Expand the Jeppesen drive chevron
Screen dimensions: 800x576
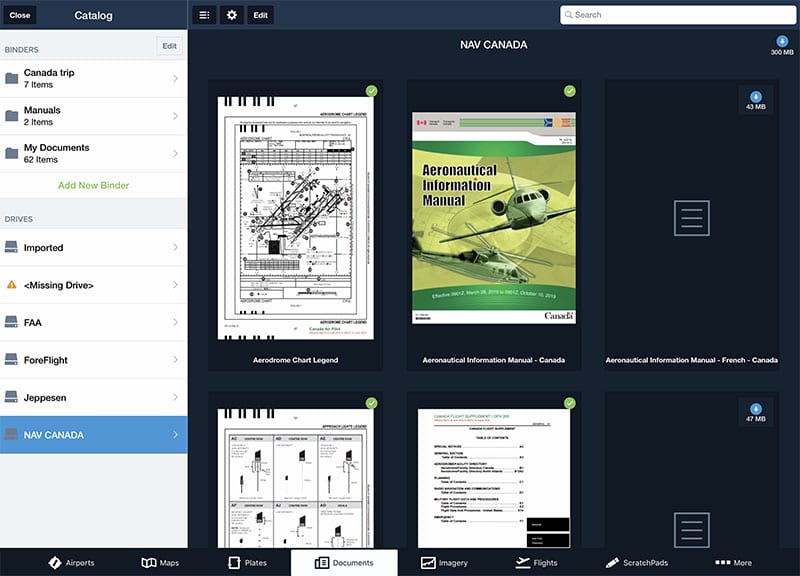176,397
